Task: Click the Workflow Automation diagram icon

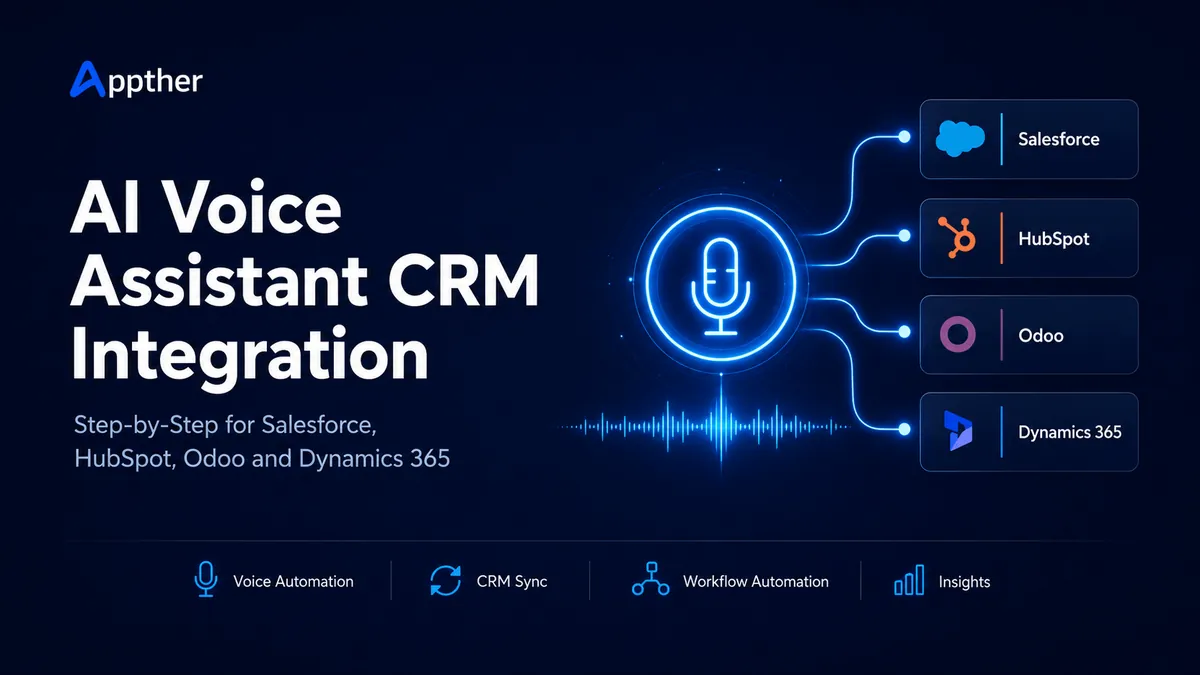Action: [x=650, y=580]
